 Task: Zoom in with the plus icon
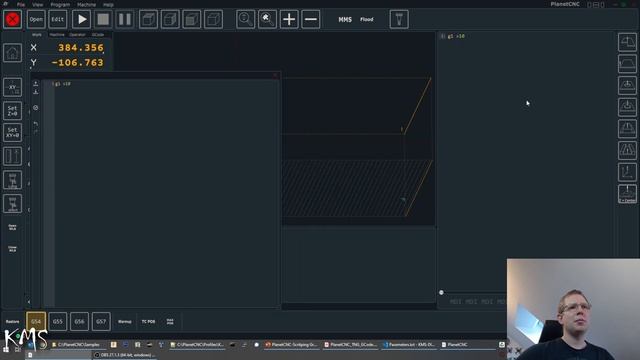click(x=289, y=19)
